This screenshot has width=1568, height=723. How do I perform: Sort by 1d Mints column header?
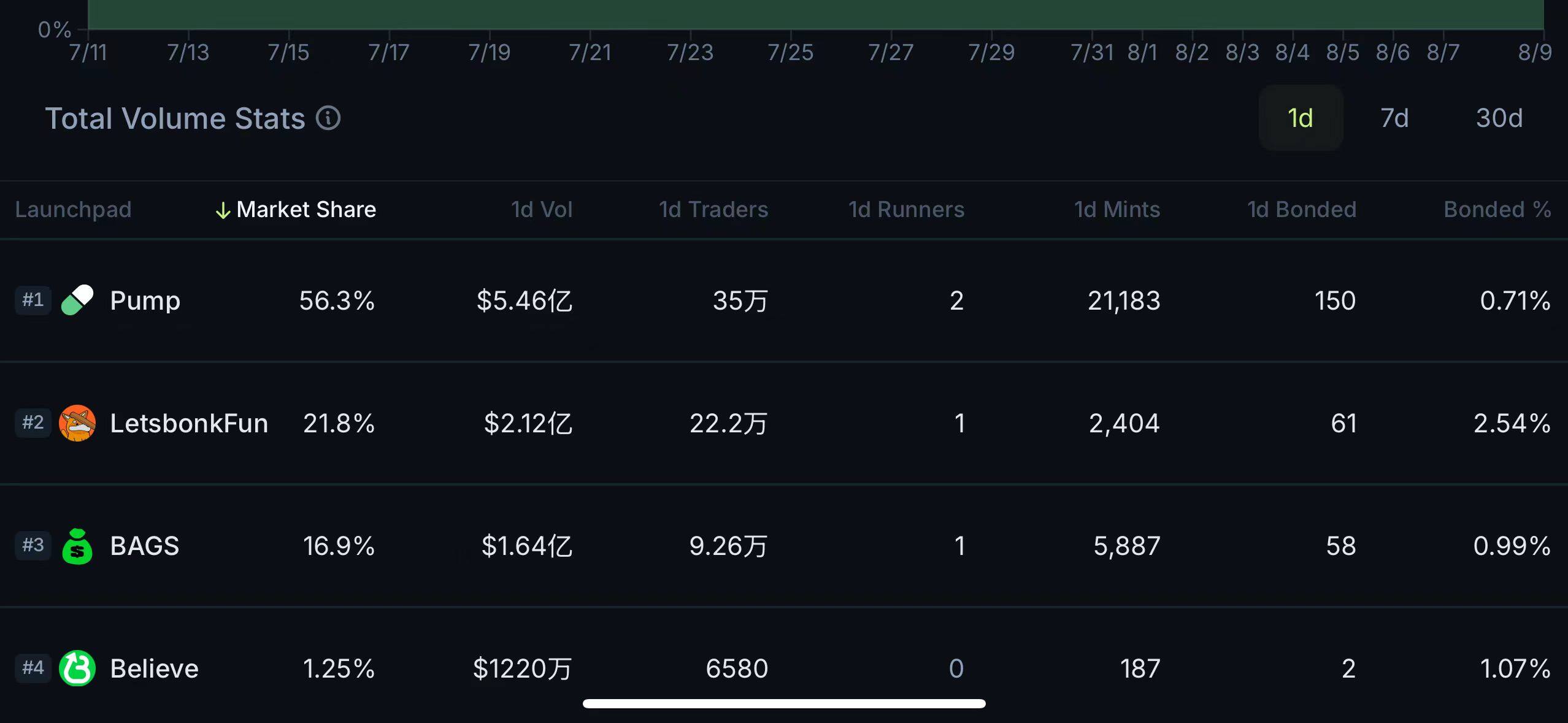(1117, 210)
